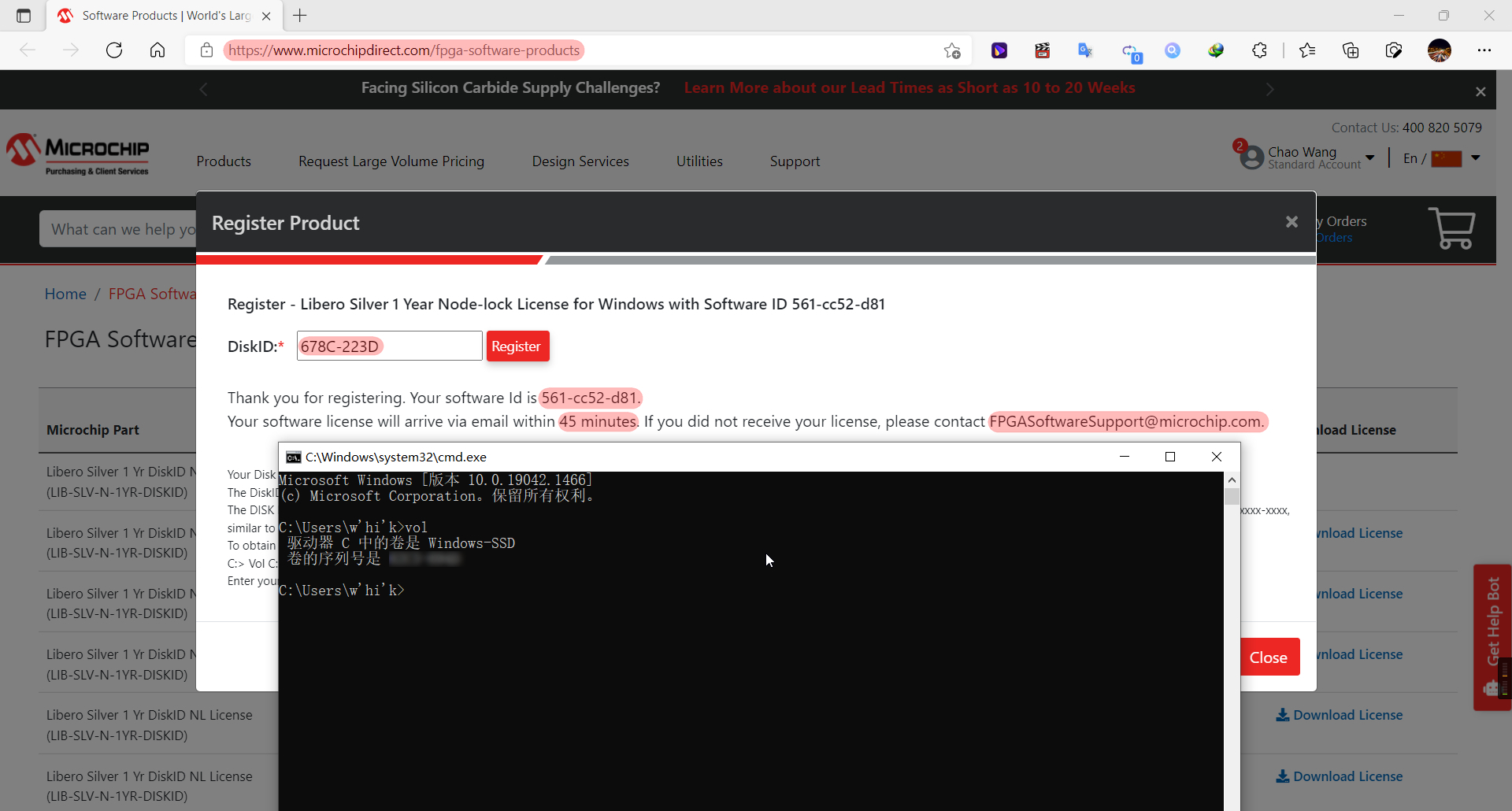Open the extension with 0 badge

point(1131,52)
